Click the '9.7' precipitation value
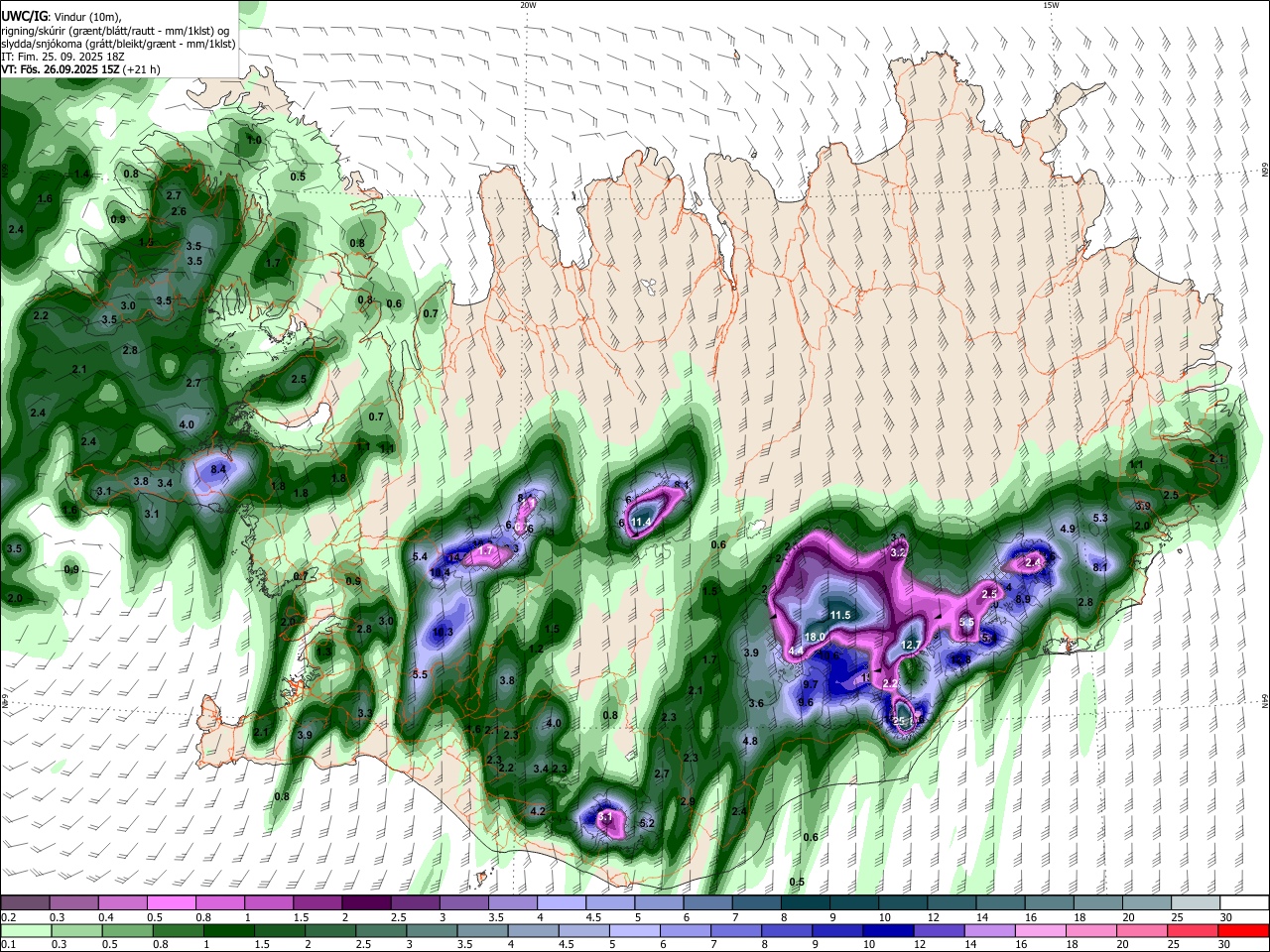Viewport: 1270px width, 952px height. [x=811, y=684]
